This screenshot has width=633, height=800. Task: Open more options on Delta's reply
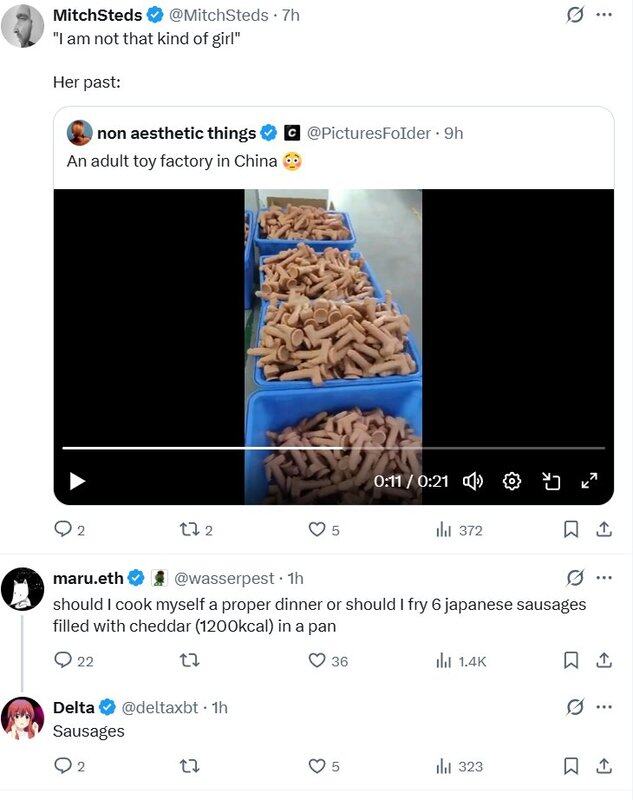pos(603,707)
